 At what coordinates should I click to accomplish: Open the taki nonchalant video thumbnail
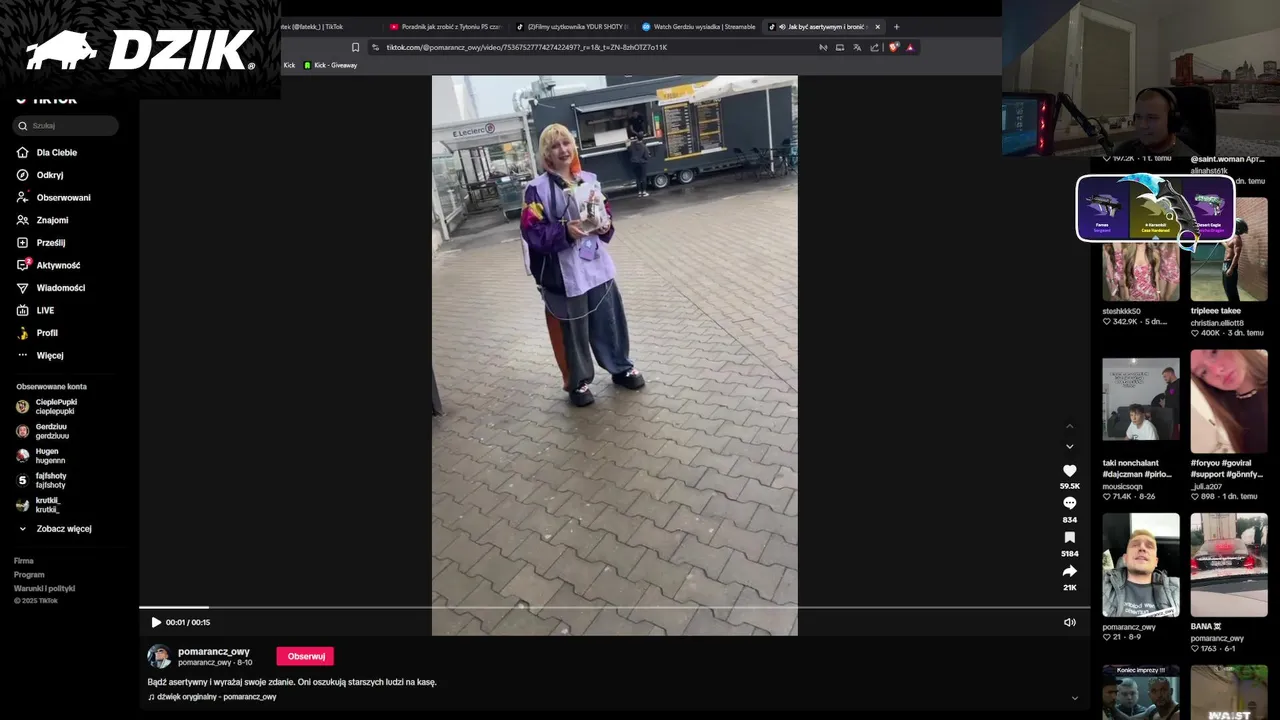[x=1141, y=399]
